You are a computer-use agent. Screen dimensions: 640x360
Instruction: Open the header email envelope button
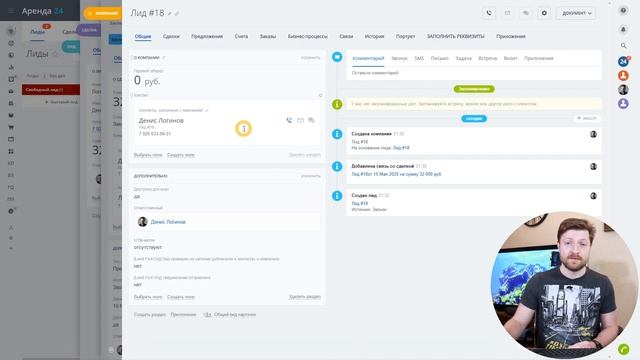point(507,13)
